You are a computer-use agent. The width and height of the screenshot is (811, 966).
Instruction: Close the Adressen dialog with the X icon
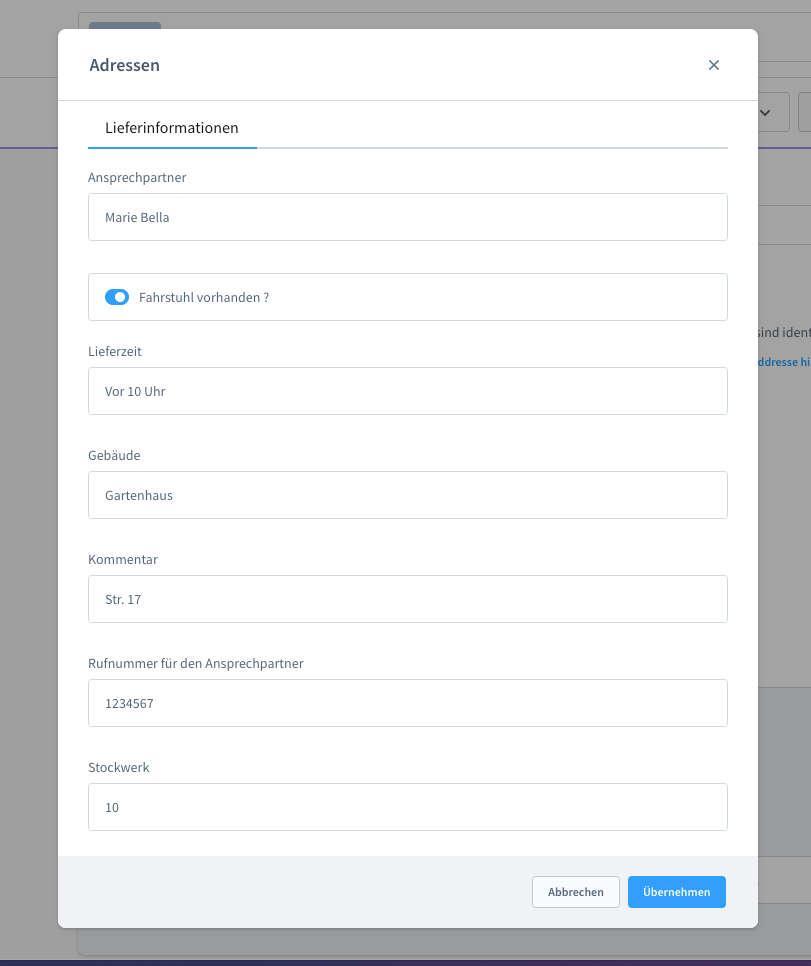point(714,65)
